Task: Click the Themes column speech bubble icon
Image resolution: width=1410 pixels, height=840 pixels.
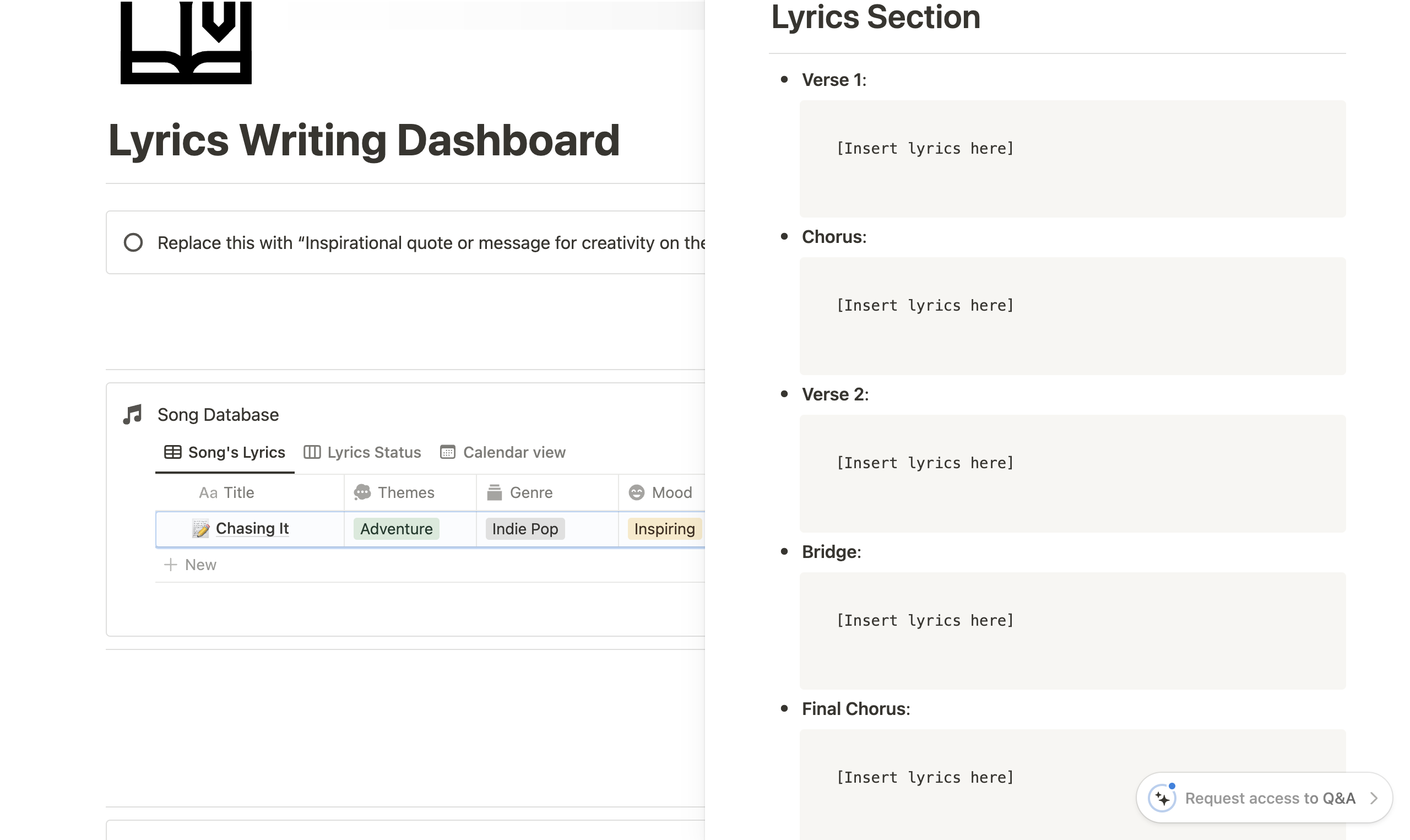Action: tap(362, 492)
